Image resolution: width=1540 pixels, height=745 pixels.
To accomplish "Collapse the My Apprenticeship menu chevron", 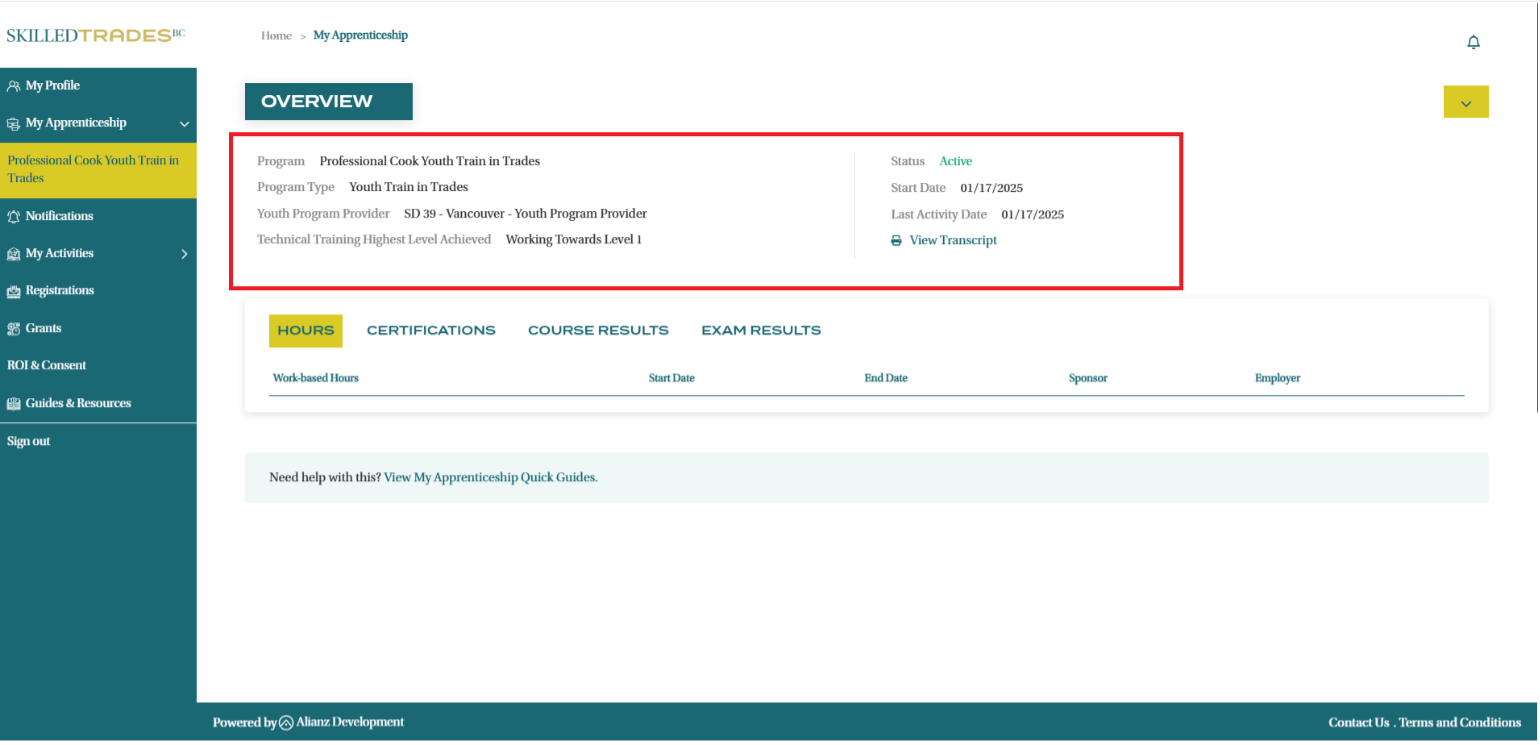I will coord(184,124).
